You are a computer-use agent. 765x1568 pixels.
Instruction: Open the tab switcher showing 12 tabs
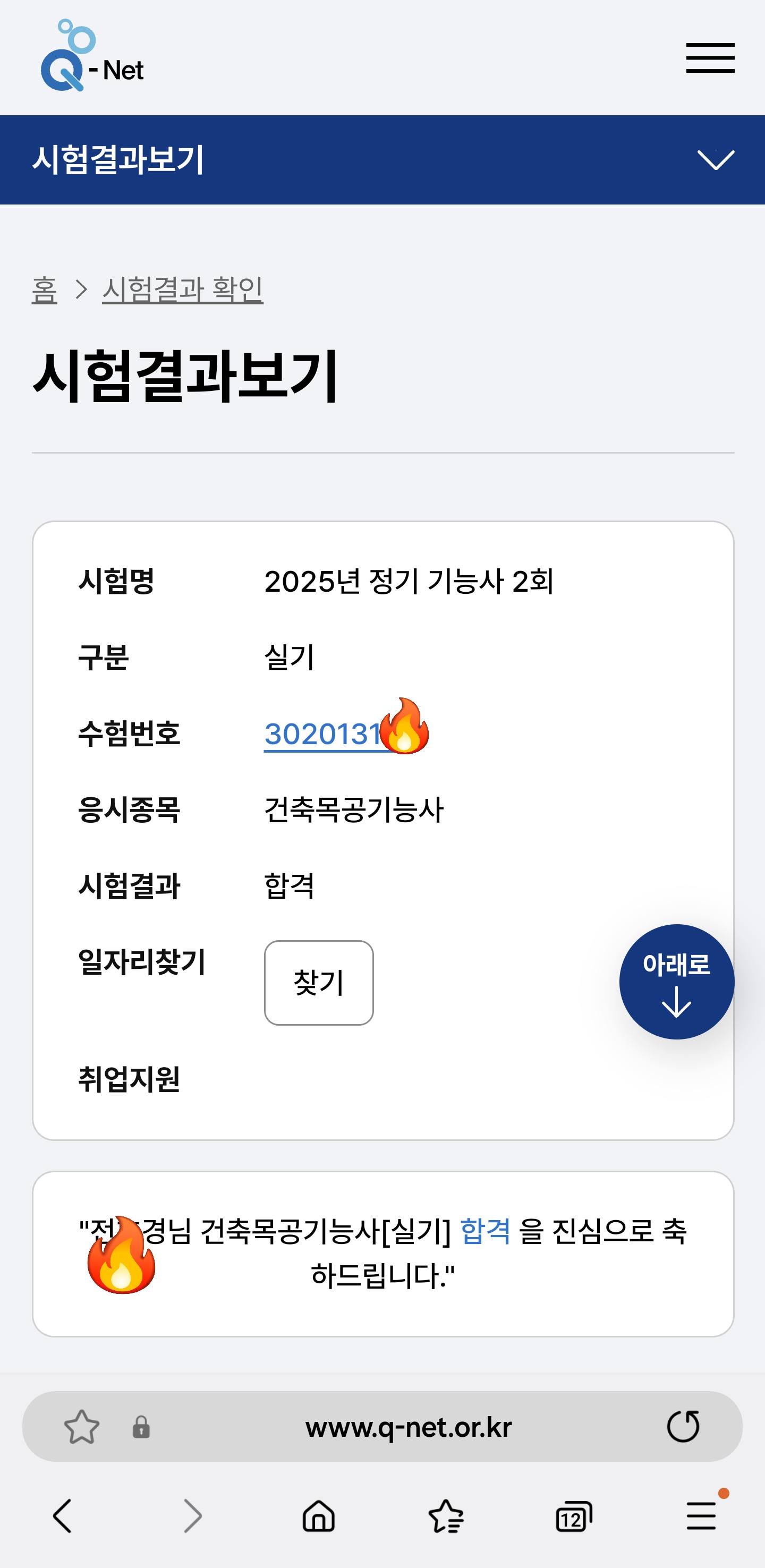click(x=573, y=1515)
